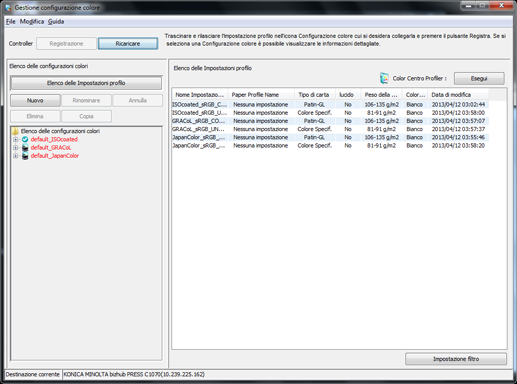517x384 pixels.
Task: Click date cell 2013/04/12 03:02:44
Action: tap(458, 105)
